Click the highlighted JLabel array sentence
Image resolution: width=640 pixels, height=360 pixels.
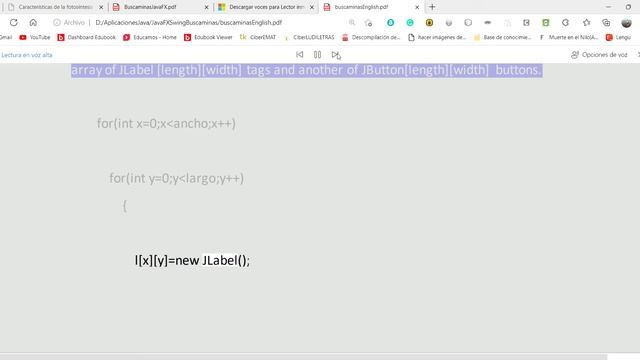[x=307, y=70]
